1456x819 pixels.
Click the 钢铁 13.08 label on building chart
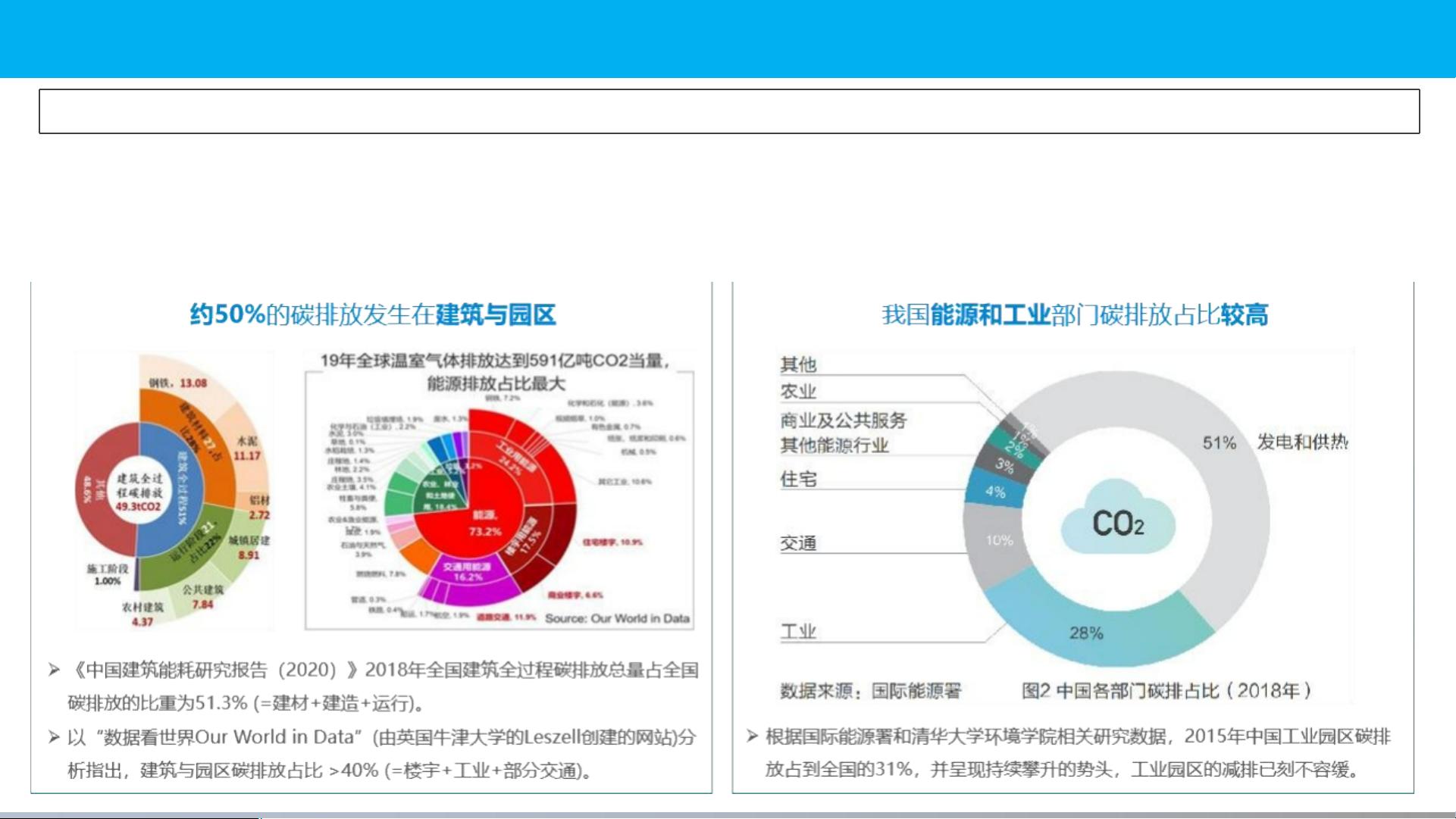(x=178, y=383)
